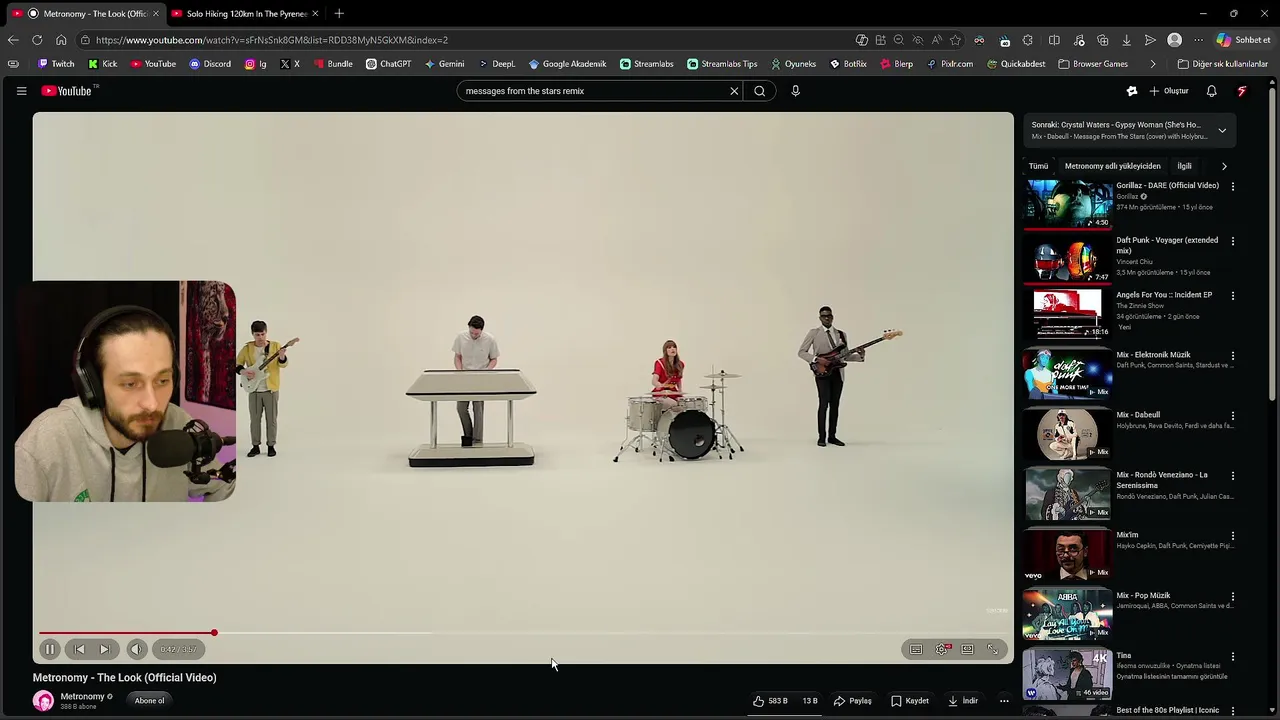Open options for Mix - Dabeull

(1233, 416)
